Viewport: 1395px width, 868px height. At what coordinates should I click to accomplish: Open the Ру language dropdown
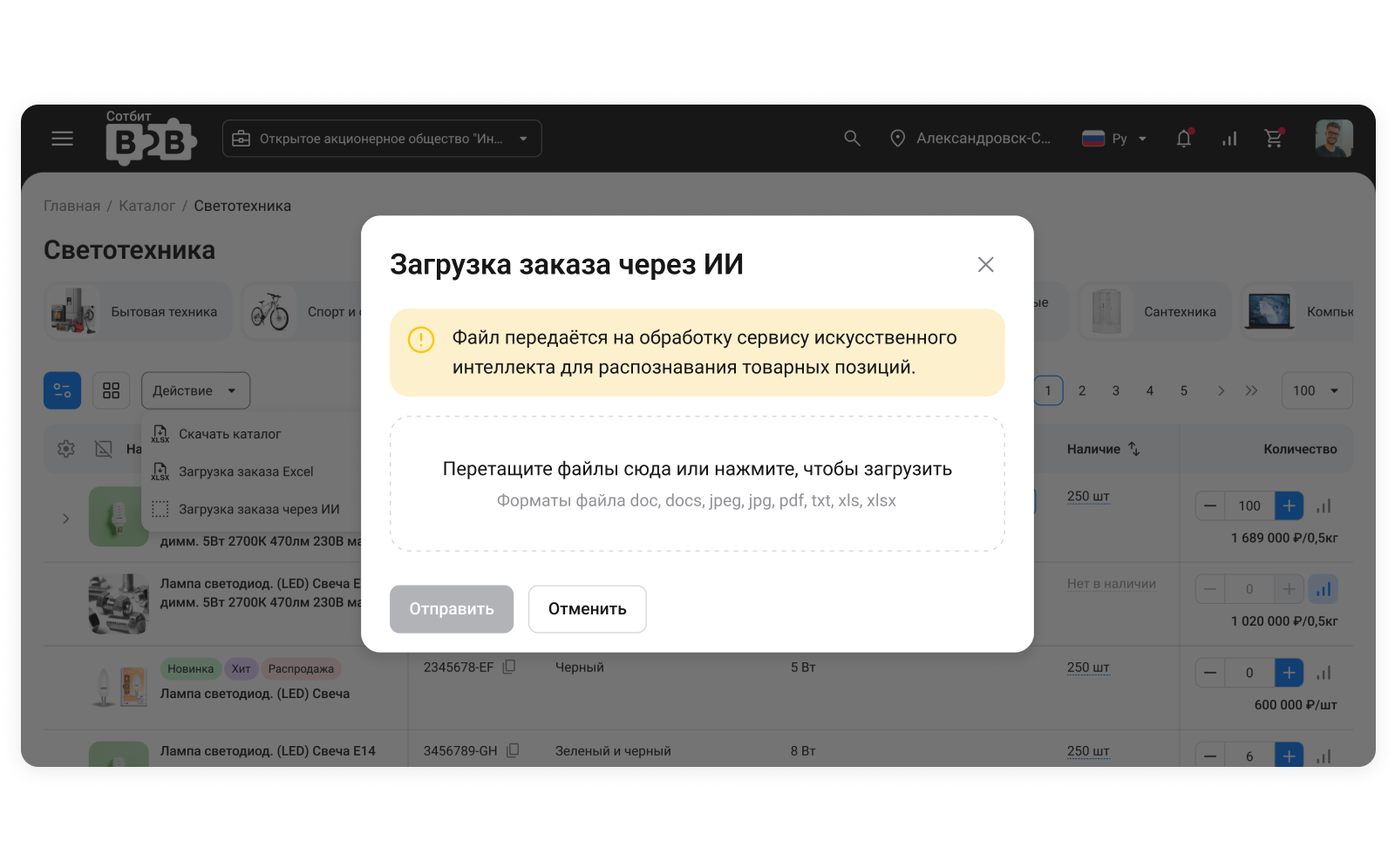click(1114, 139)
